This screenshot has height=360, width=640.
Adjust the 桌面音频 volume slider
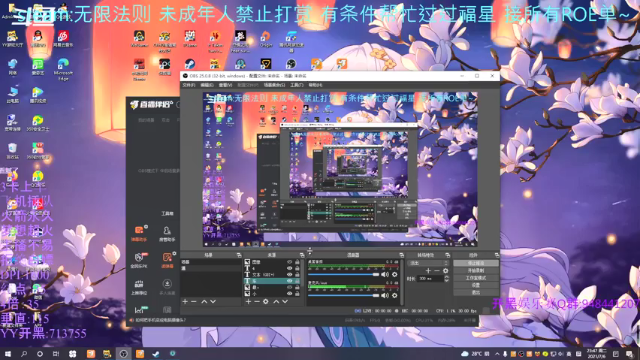click(x=343, y=275)
